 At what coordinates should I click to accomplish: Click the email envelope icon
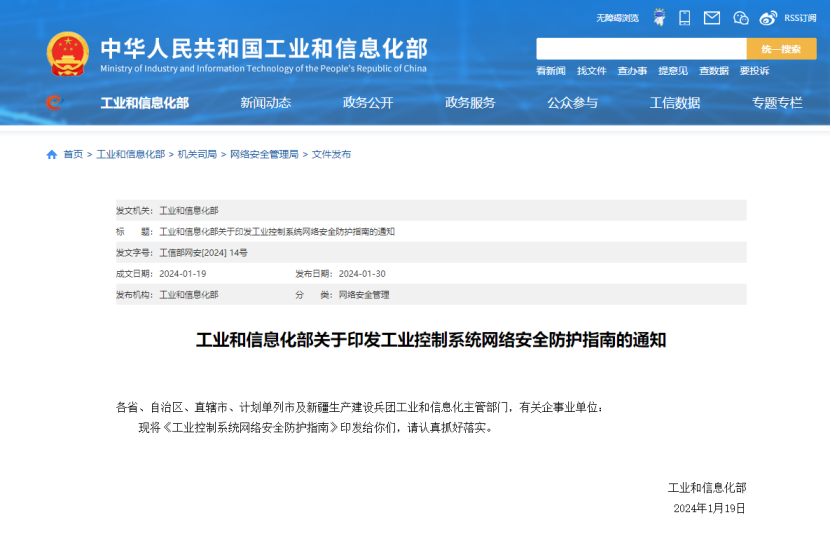(x=712, y=18)
